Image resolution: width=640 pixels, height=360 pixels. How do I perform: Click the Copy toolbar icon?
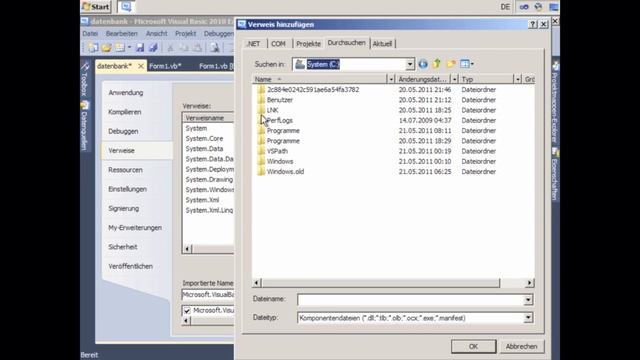click(x=184, y=48)
